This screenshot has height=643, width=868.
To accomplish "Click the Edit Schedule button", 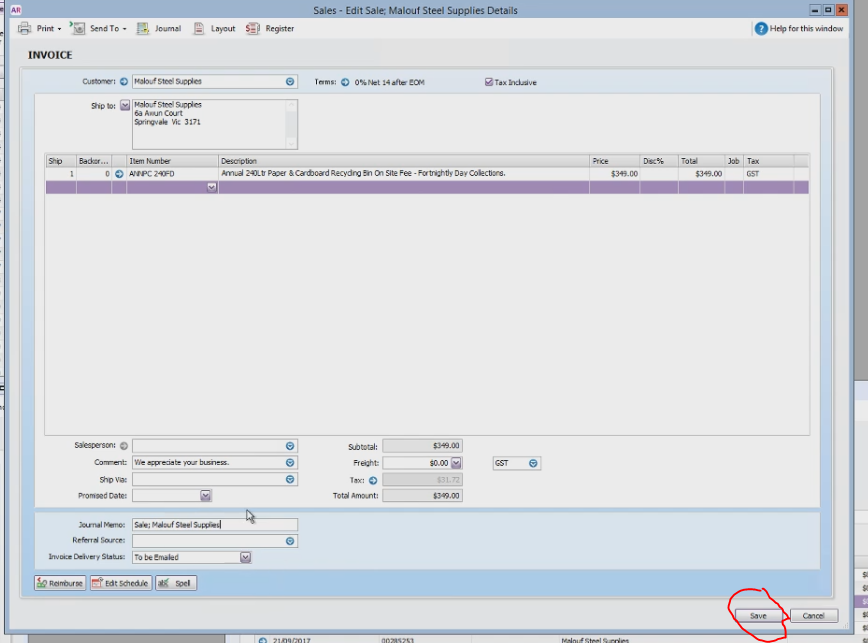I will (121, 583).
